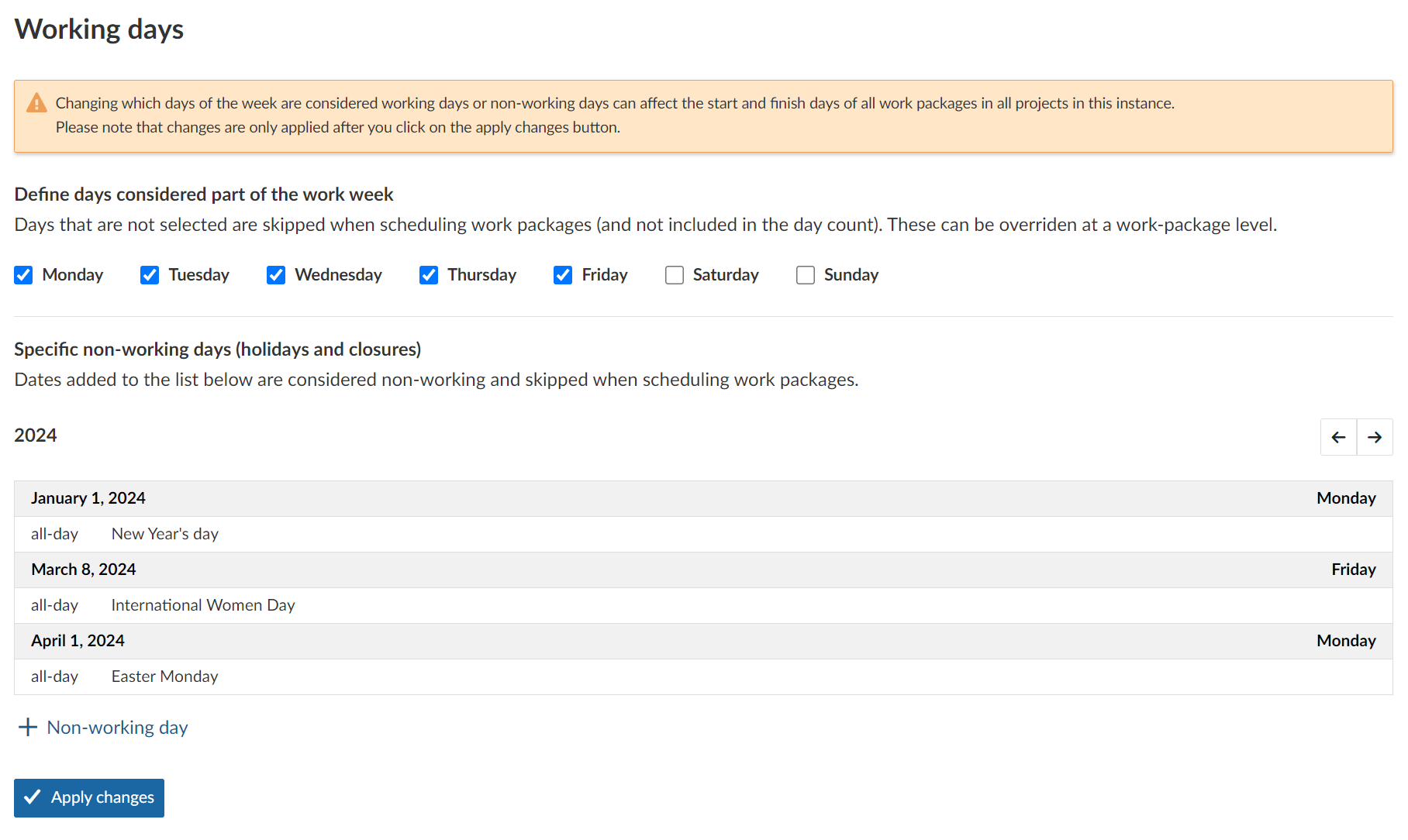
Task: Enable Sunday as a working day
Action: coord(805,275)
